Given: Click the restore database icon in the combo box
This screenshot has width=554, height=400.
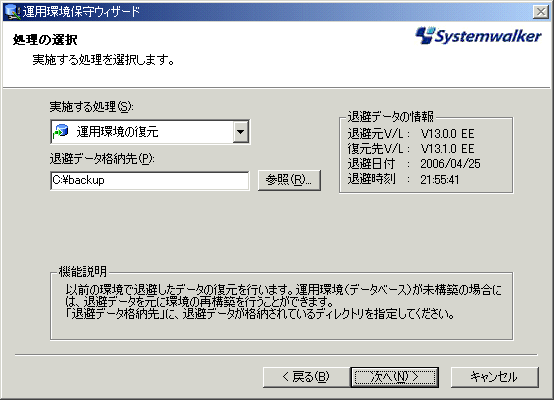Looking at the screenshot, I should pyautogui.click(x=61, y=132).
